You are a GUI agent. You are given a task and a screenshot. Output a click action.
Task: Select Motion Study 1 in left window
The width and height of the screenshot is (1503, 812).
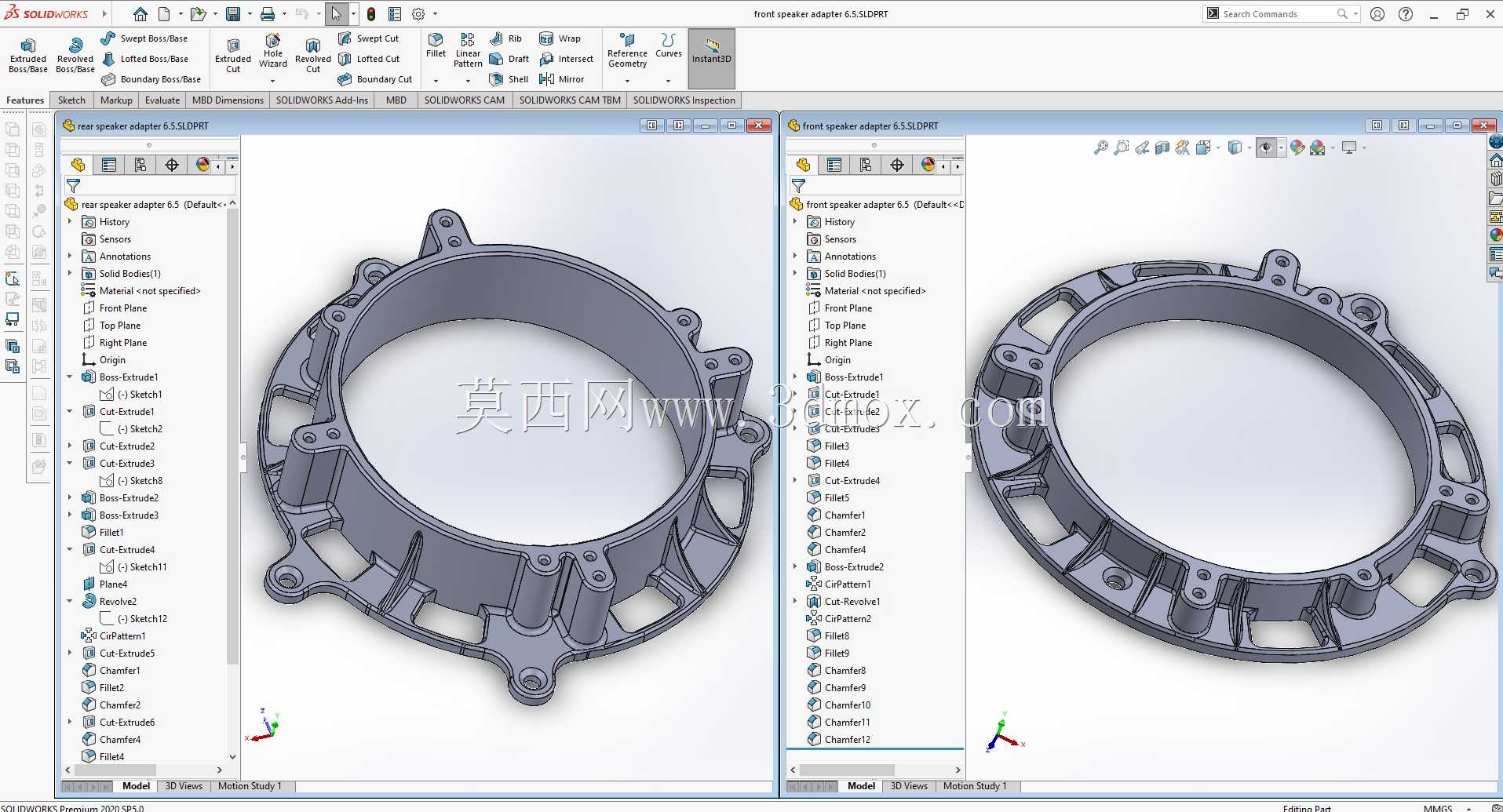(249, 786)
